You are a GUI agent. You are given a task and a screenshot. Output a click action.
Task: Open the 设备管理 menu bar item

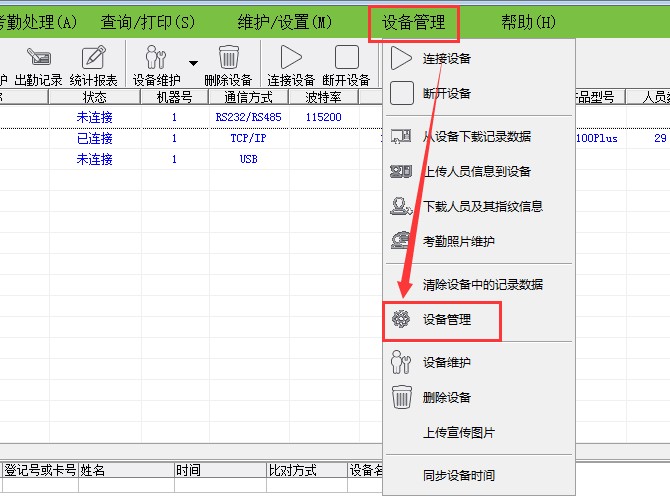413,23
